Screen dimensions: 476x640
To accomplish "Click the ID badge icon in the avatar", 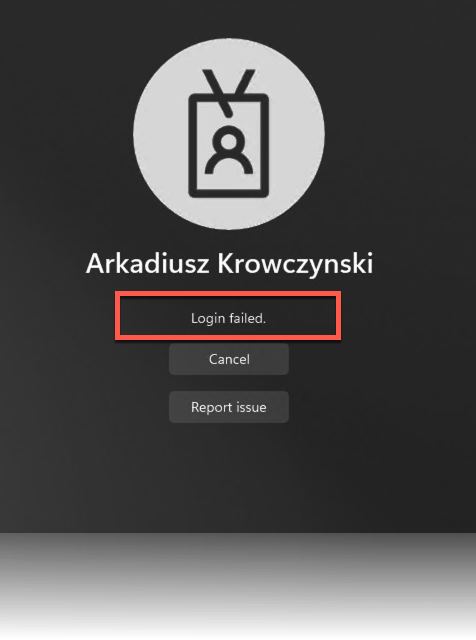I will click(x=229, y=134).
